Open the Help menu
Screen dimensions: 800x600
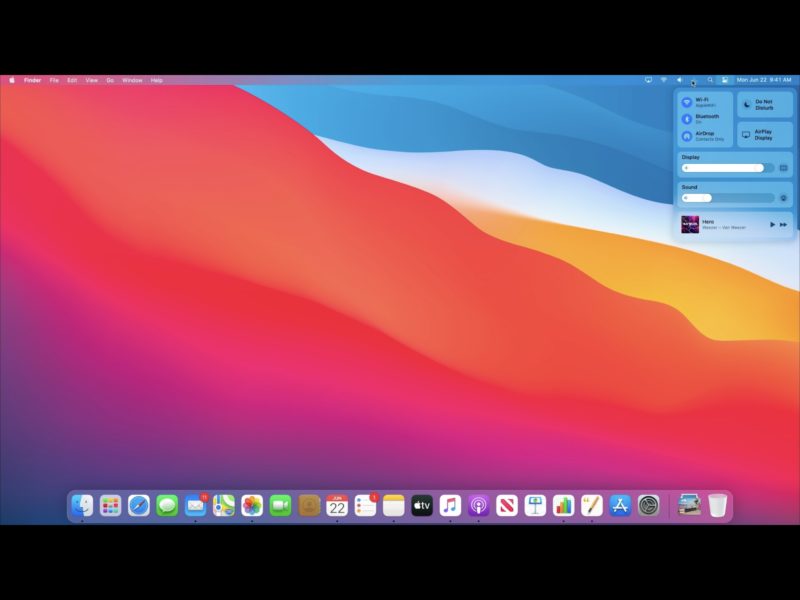157,80
